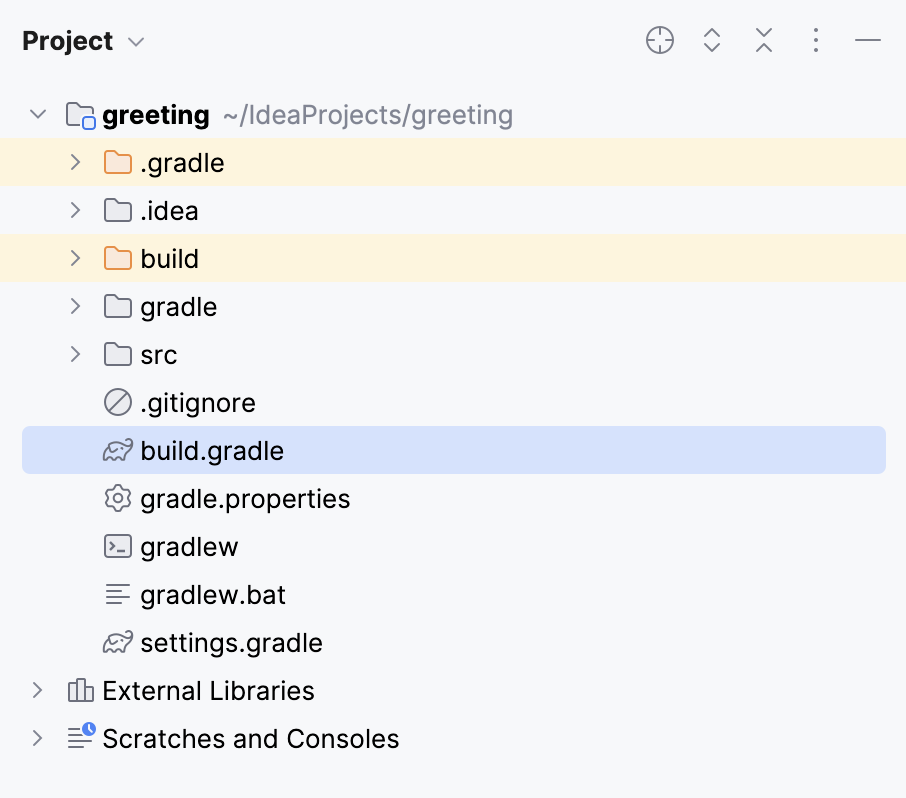Click the gear icon next to gradle.properties
Image resolution: width=906 pixels, height=798 pixels.
118,498
